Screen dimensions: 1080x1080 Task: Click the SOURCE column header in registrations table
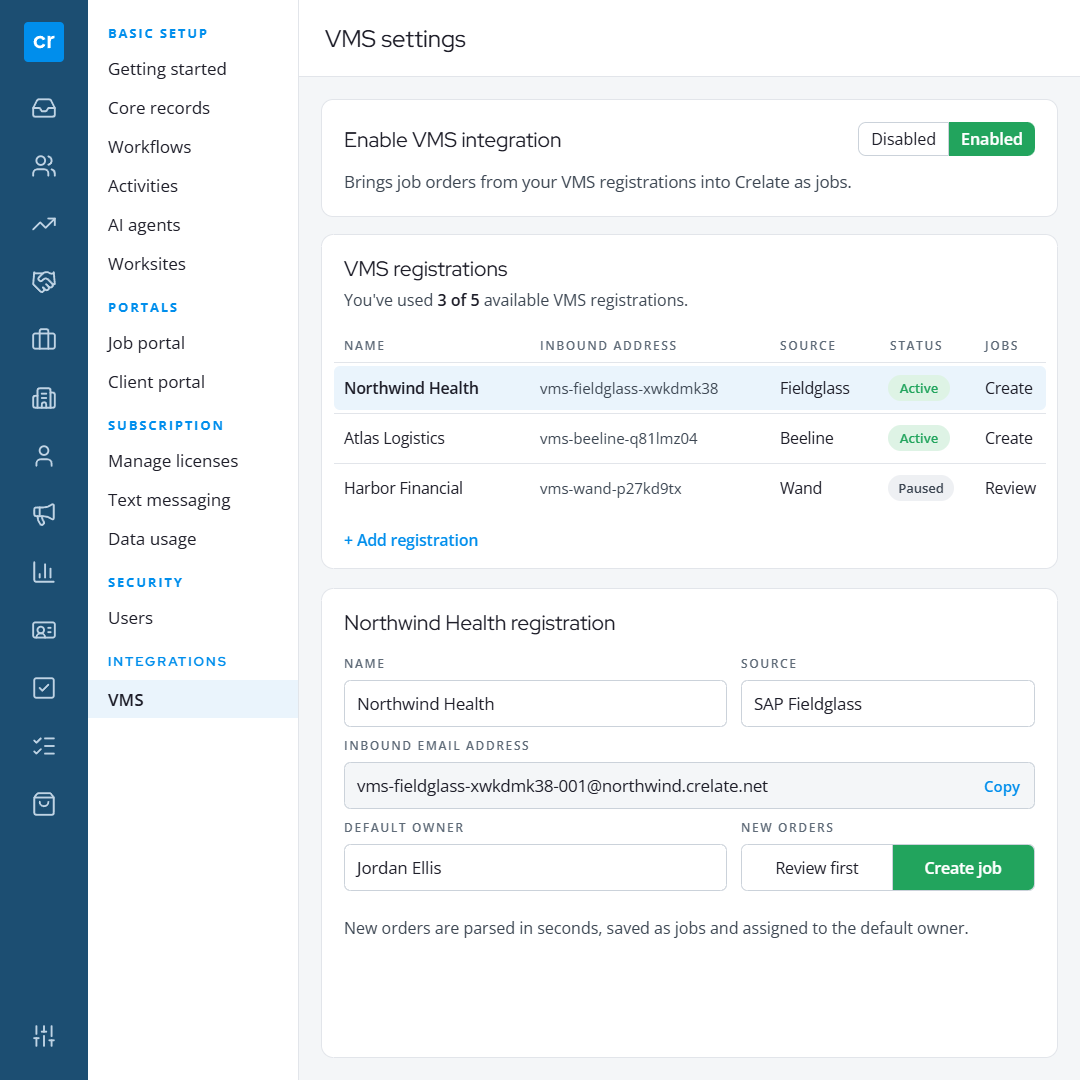click(807, 346)
